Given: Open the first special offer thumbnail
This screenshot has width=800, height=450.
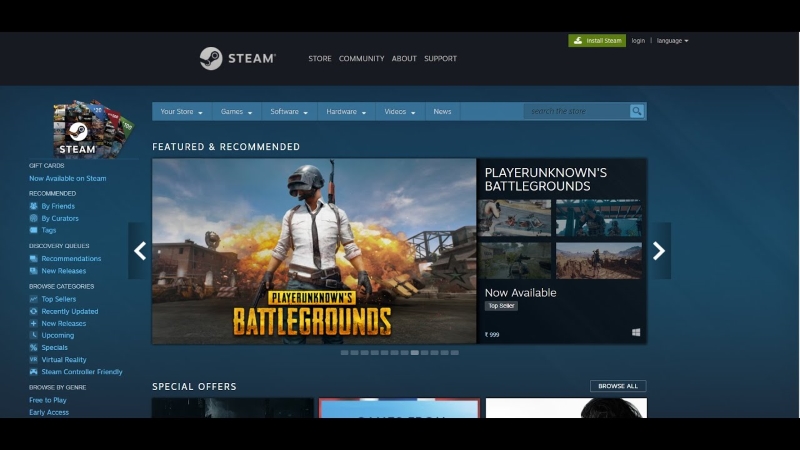Looking at the screenshot, I should tap(233, 408).
